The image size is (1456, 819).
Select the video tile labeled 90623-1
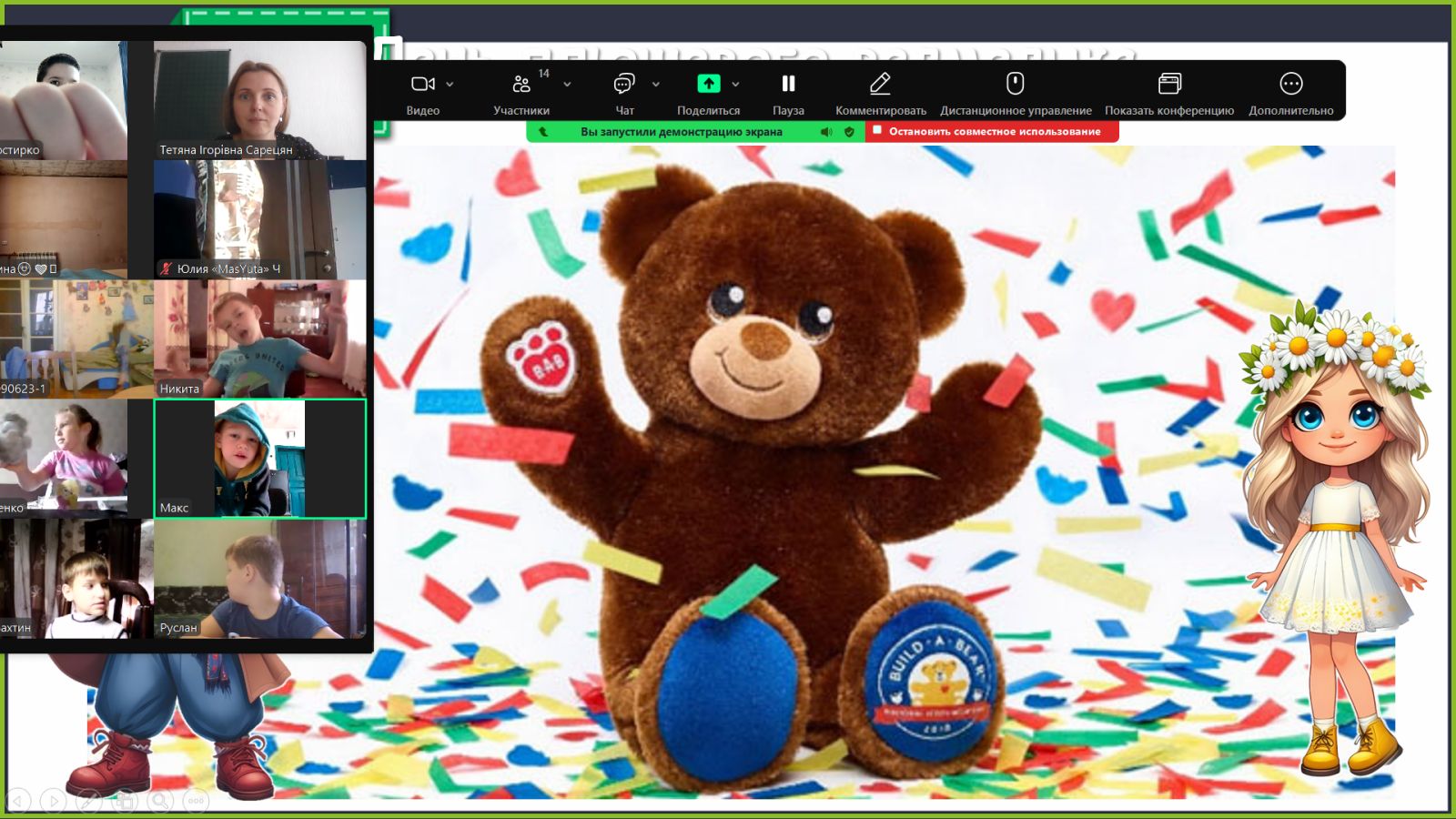pyautogui.click(x=76, y=339)
